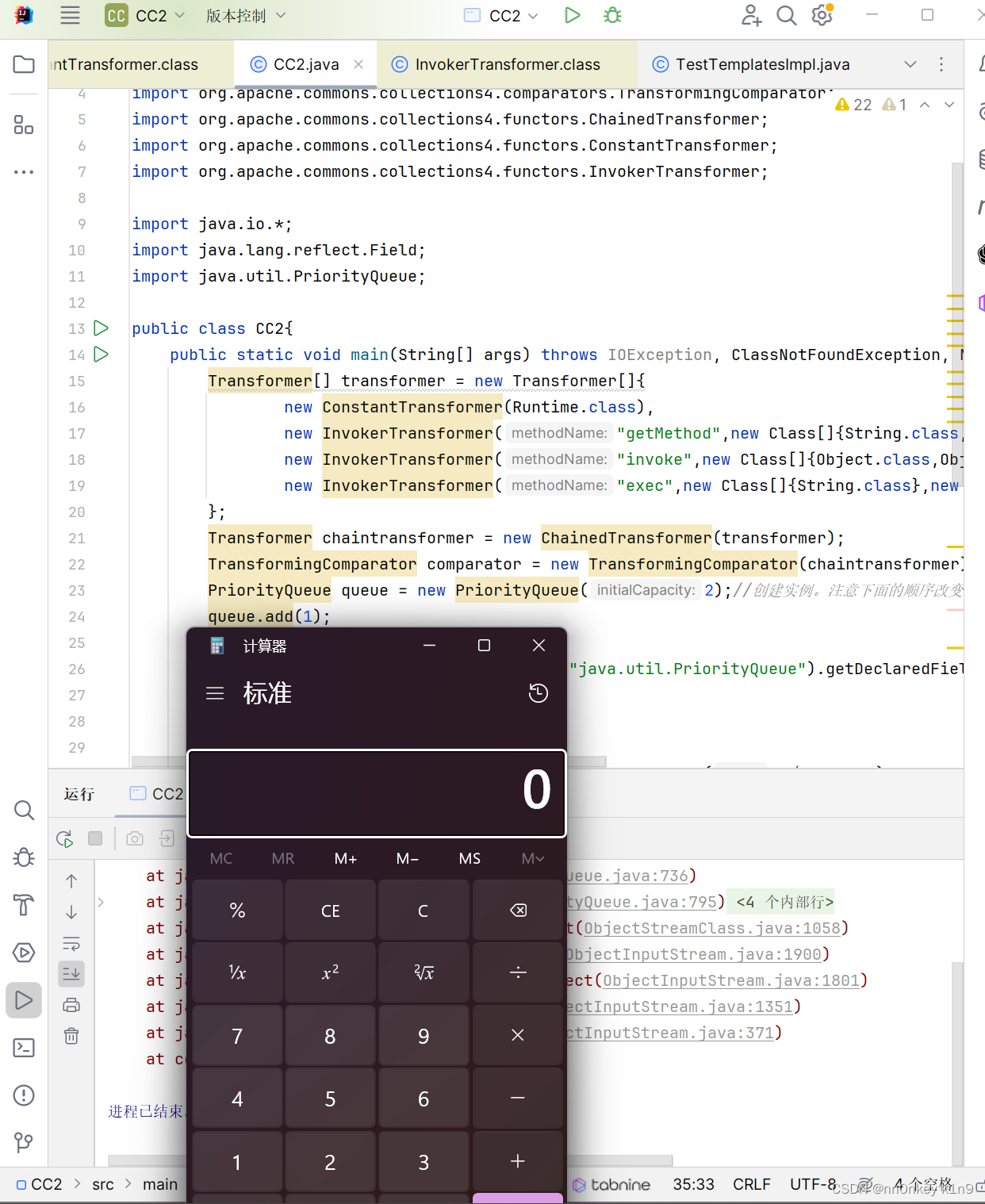Image resolution: width=985 pixels, height=1204 pixels.
Task: Open the CC2 run configuration dropdown
Action: (x=501, y=16)
